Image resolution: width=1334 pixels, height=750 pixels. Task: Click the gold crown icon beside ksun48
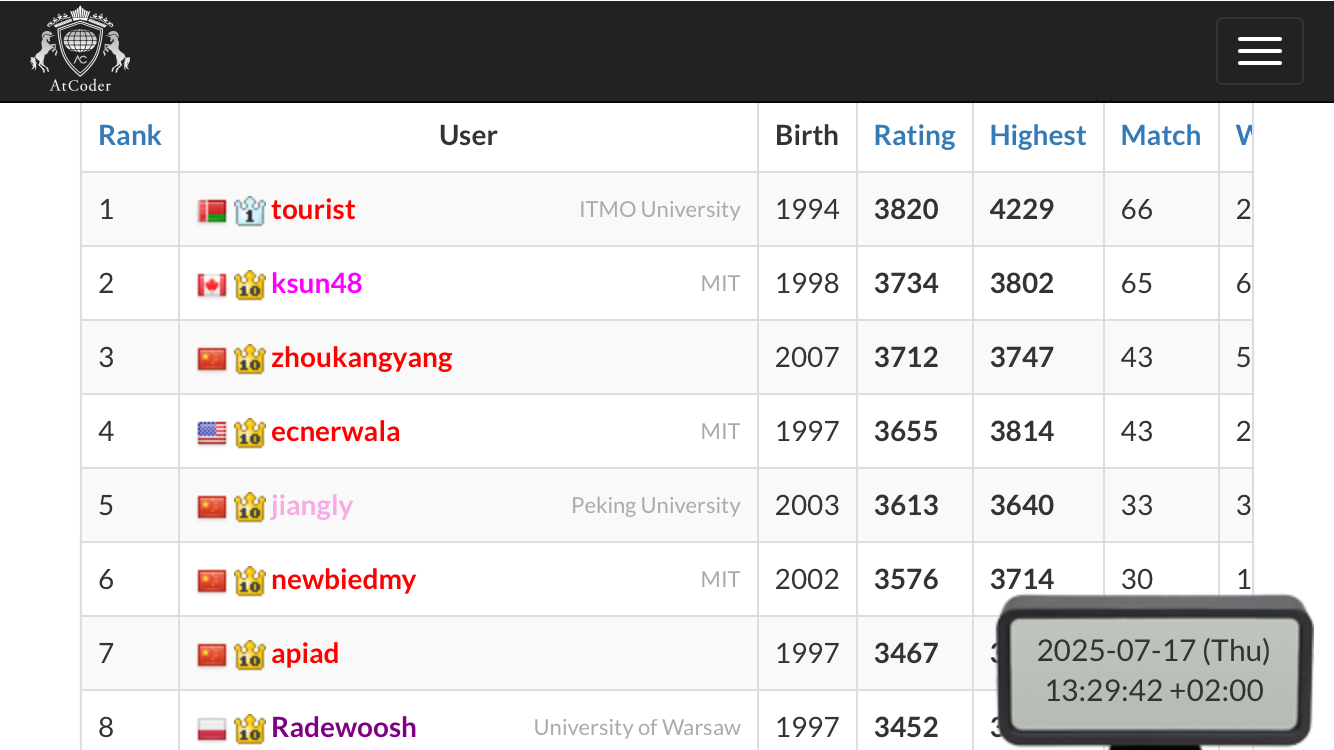[x=249, y=284]
